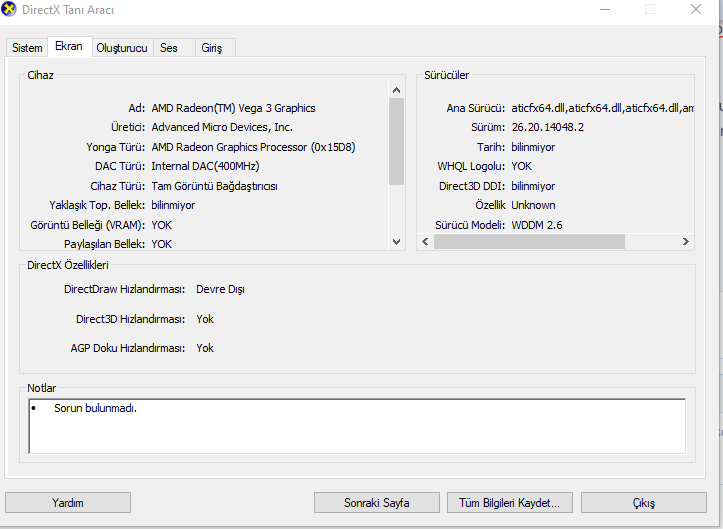Click Sürücüler scroll left arrow
The image size is (723, 529).
click(x=425, y=242)
